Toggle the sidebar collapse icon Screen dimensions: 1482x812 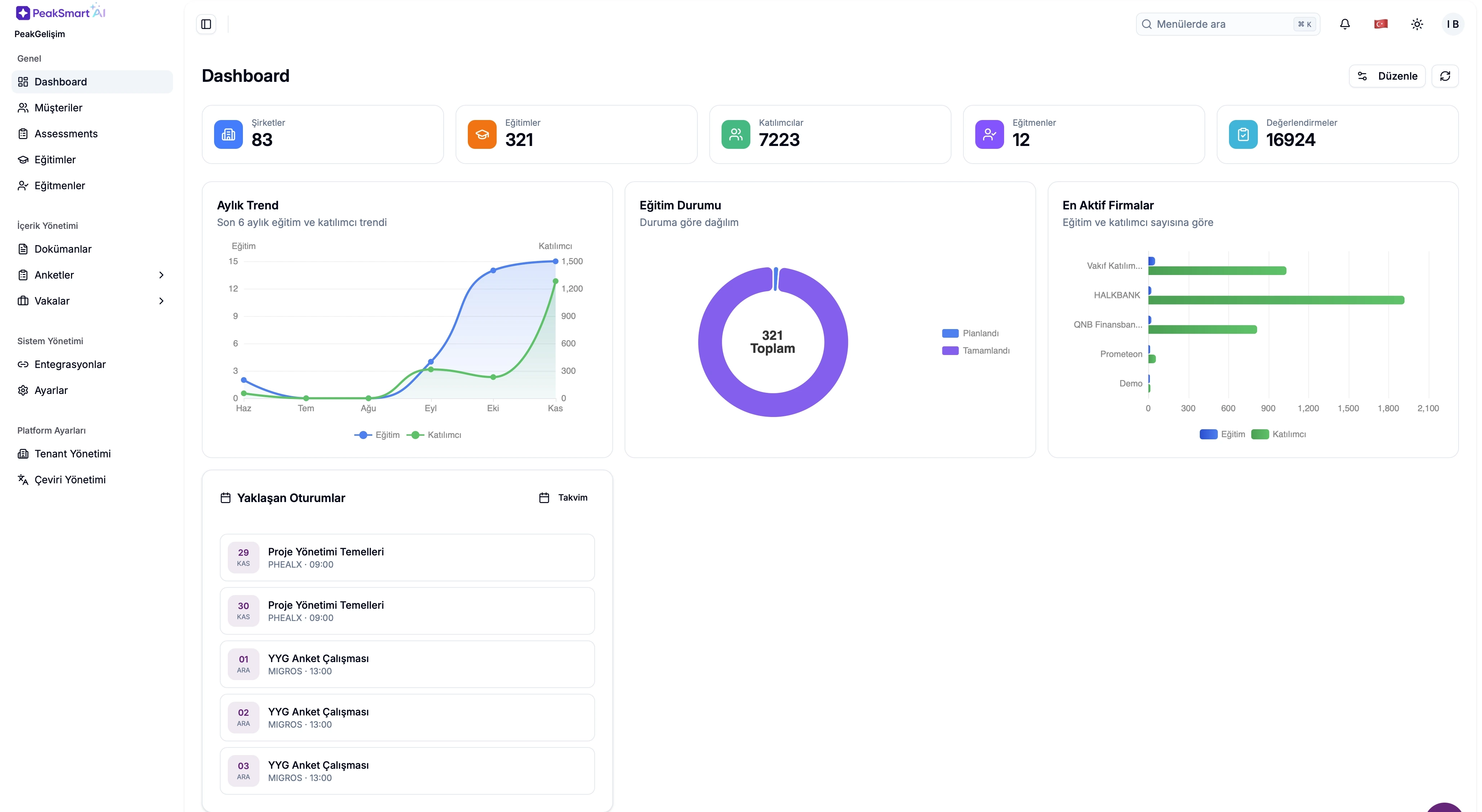click(x=206, y=24)
